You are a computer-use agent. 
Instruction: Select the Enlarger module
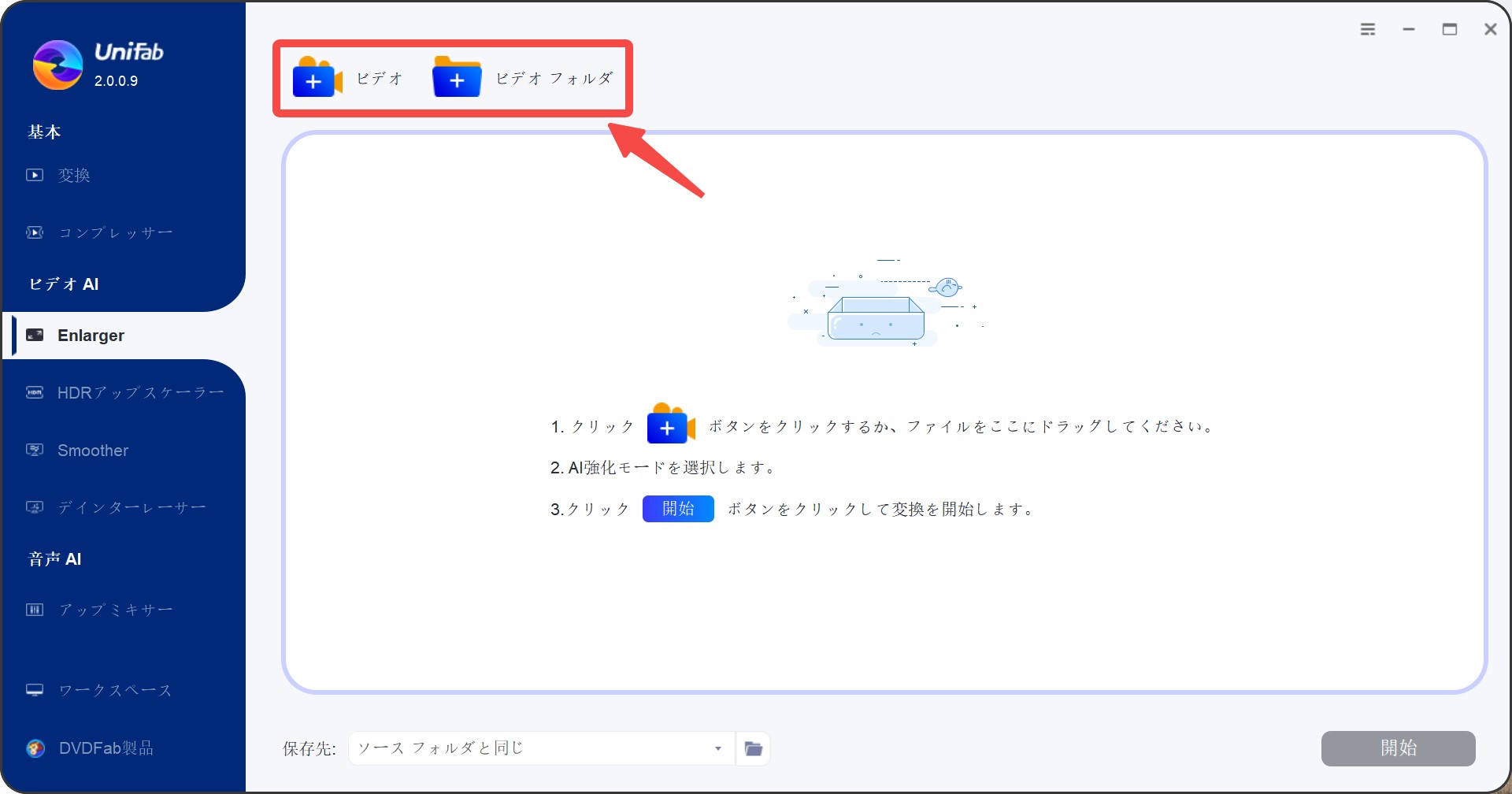point(91,336)
